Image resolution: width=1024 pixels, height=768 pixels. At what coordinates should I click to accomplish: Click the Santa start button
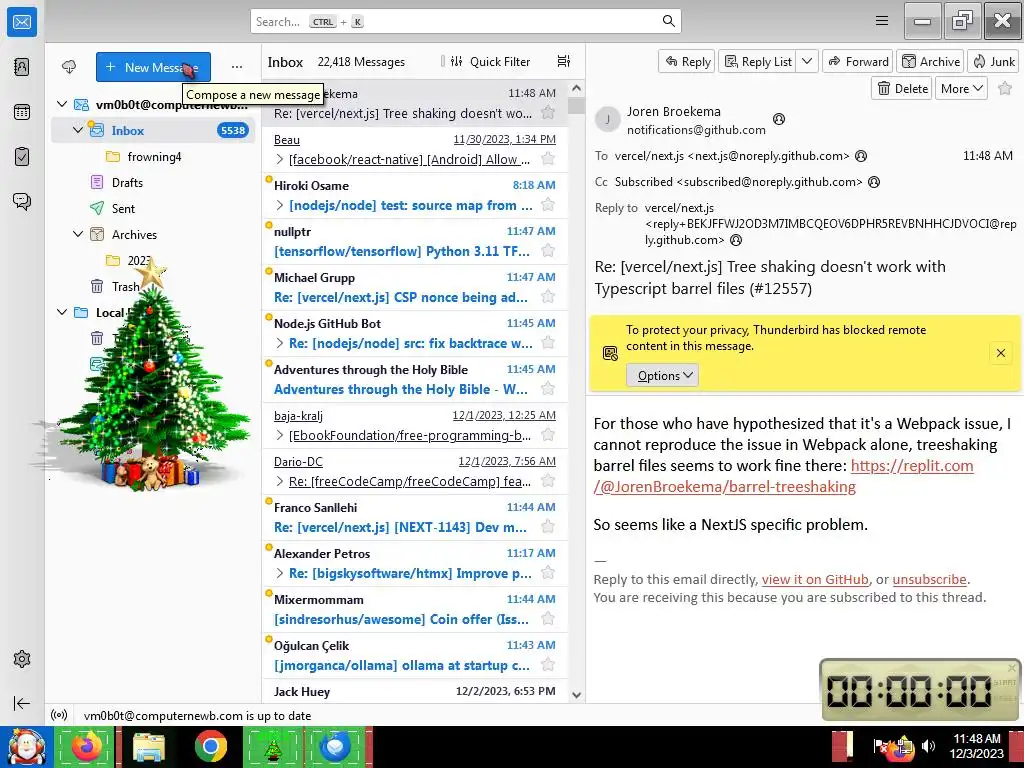pos(26,746)
